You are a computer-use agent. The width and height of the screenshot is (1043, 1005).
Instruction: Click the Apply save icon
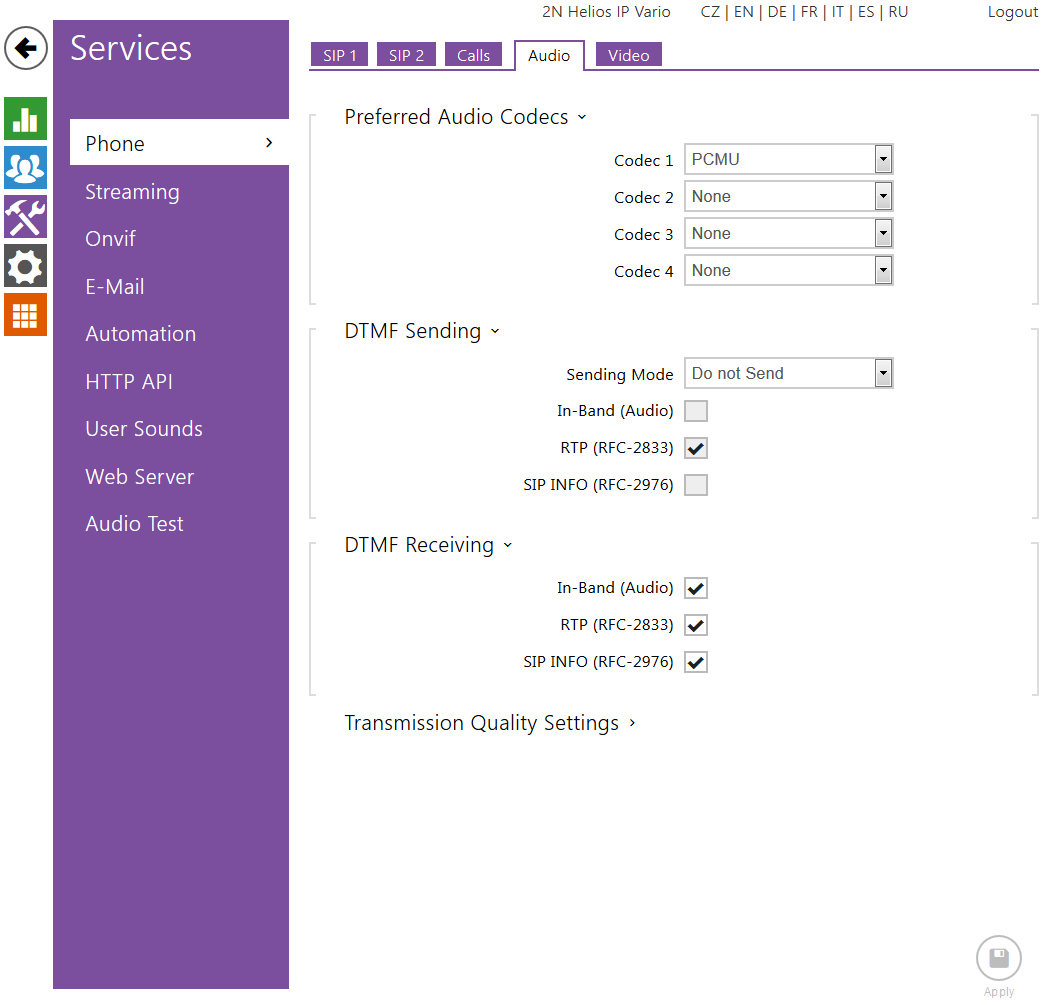pos(998,959)
